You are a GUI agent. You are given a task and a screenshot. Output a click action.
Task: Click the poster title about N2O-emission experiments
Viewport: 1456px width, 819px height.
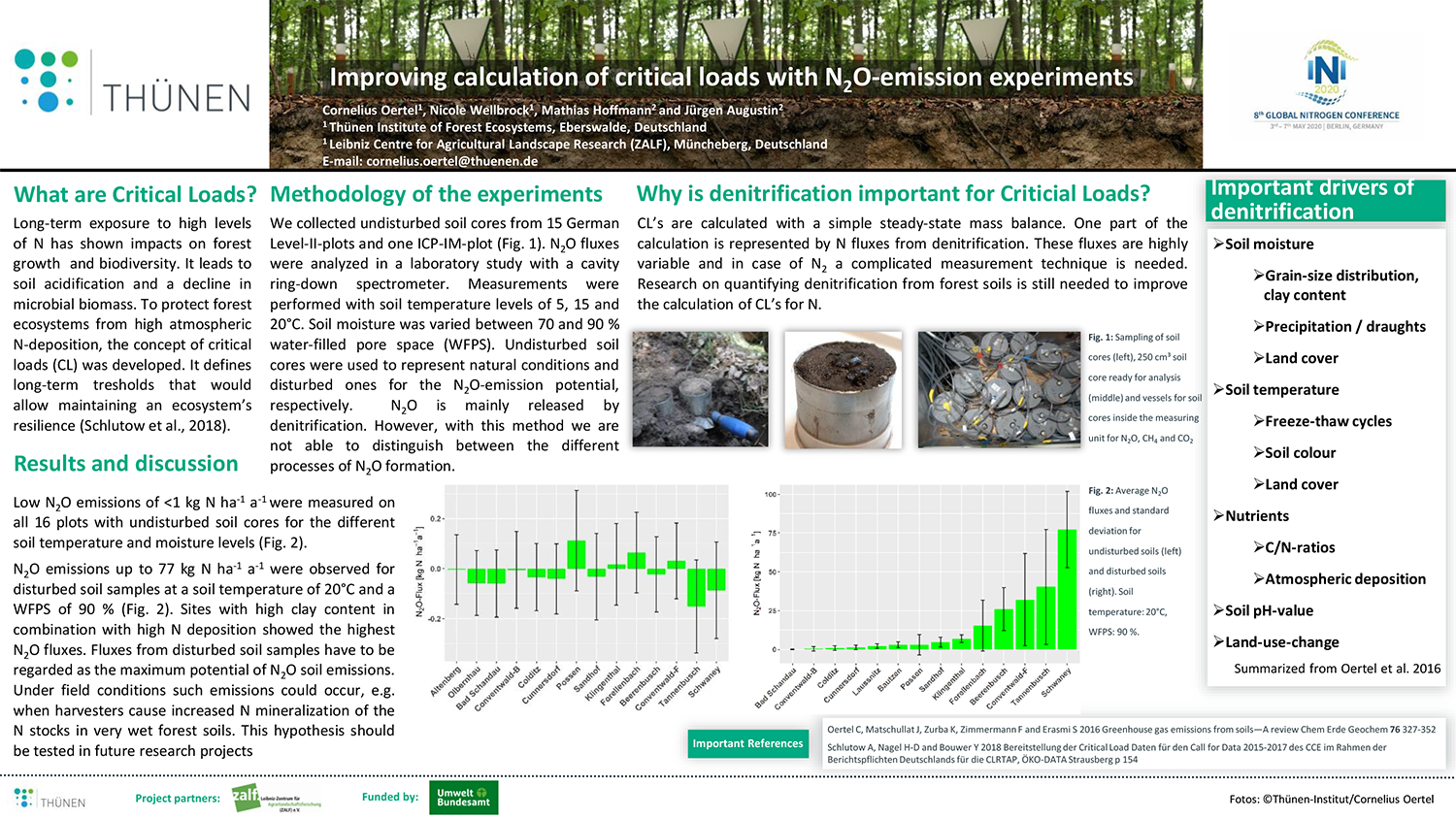(x=732, y=79)
